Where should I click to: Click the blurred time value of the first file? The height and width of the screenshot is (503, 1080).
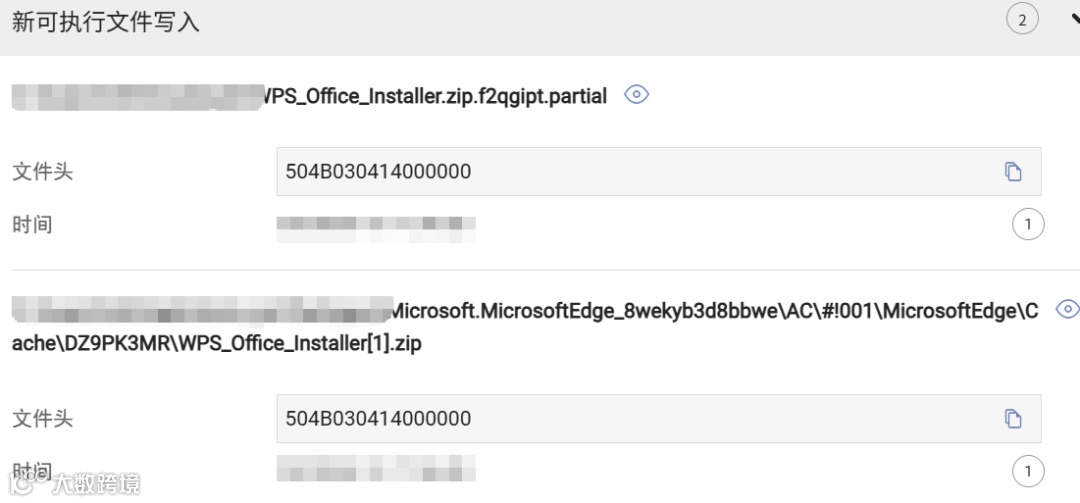pos(375,225)
